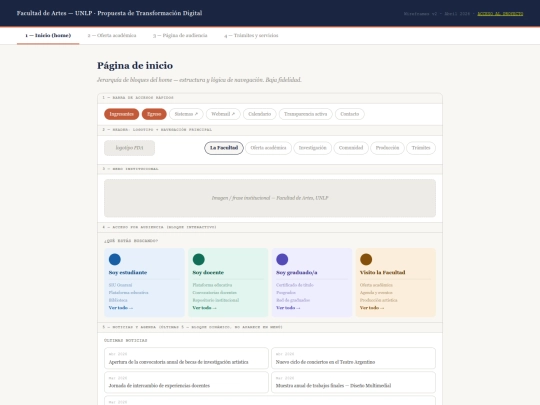Select 'Trámites' in the main navigation
This screenshot has width=540, height=405.
[421, 148]
